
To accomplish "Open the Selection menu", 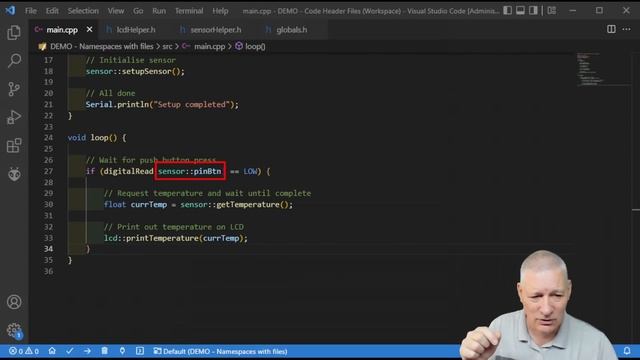I will click(x=83, y=11).
